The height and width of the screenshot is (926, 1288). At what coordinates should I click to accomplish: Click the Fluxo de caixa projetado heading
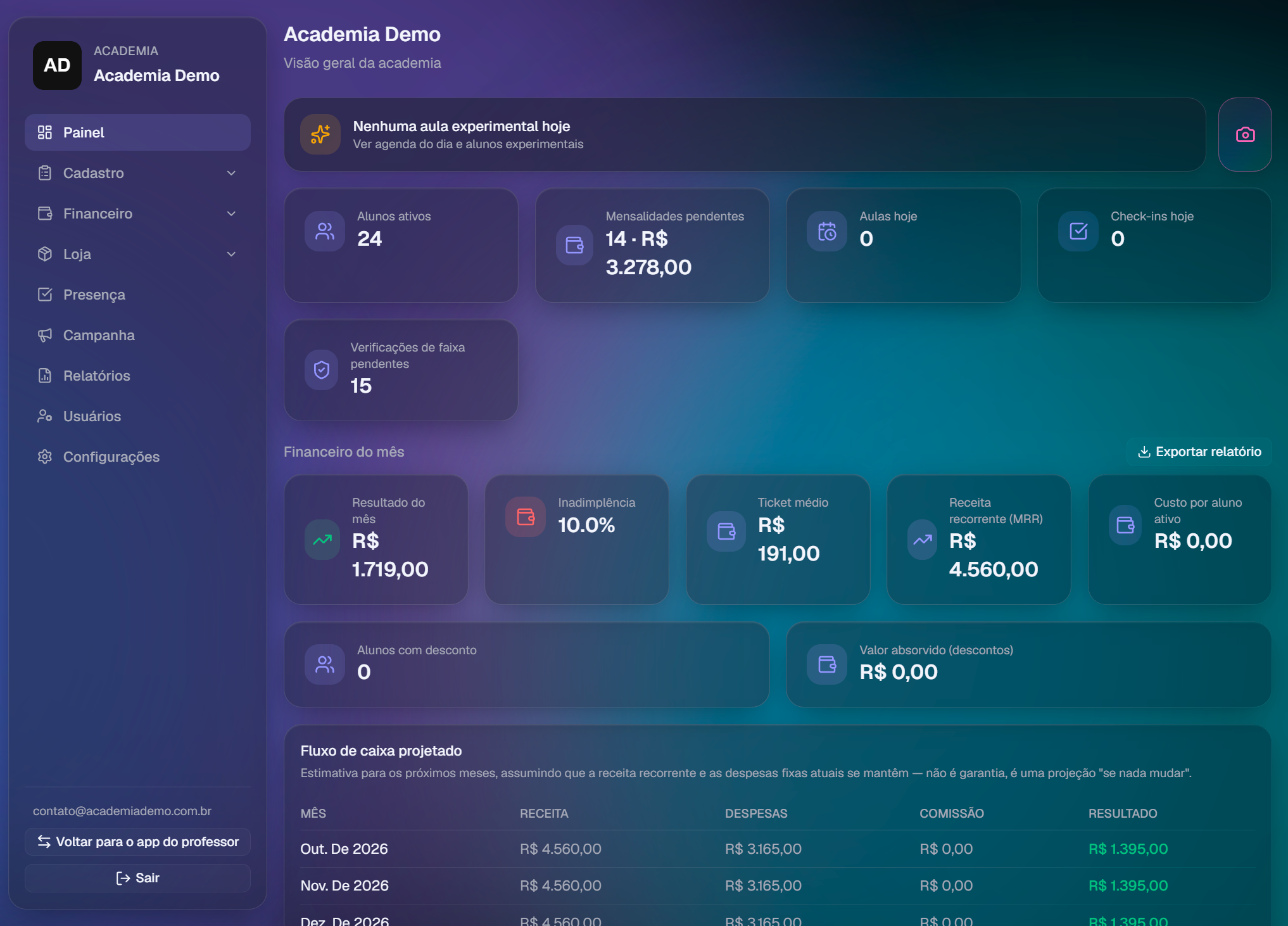(381, 751)
